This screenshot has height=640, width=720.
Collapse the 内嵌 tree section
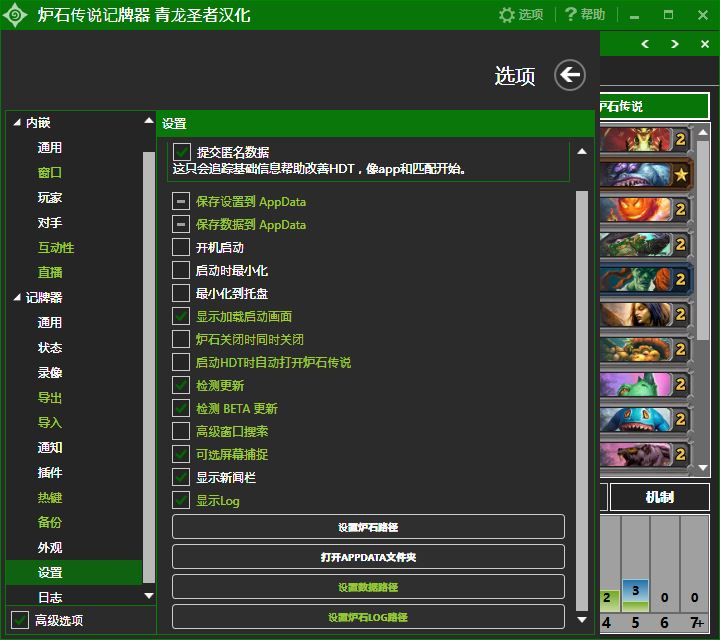pyautogui.click(x=17, y=123)
